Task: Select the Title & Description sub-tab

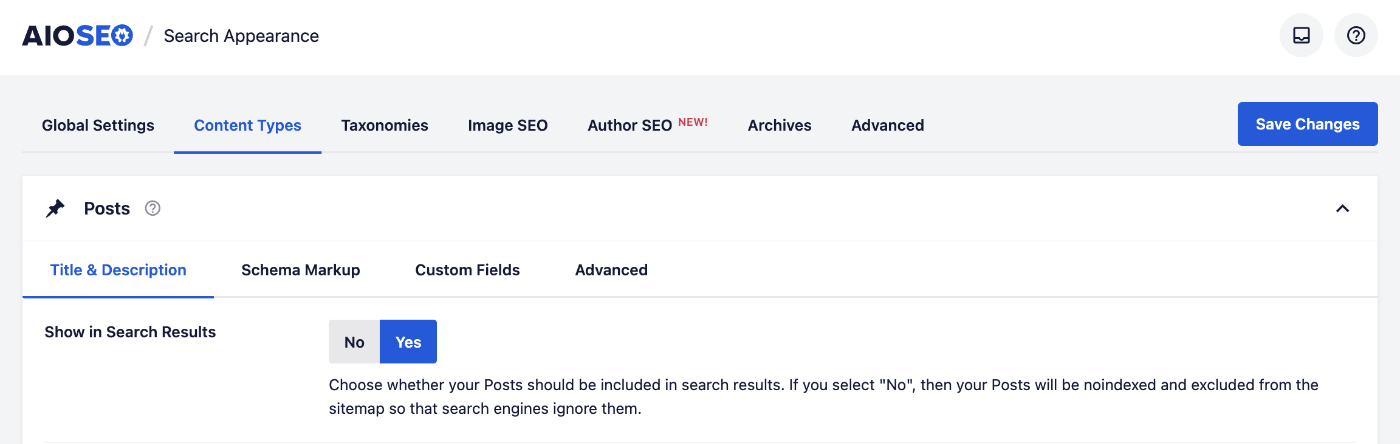Action: 118,270
